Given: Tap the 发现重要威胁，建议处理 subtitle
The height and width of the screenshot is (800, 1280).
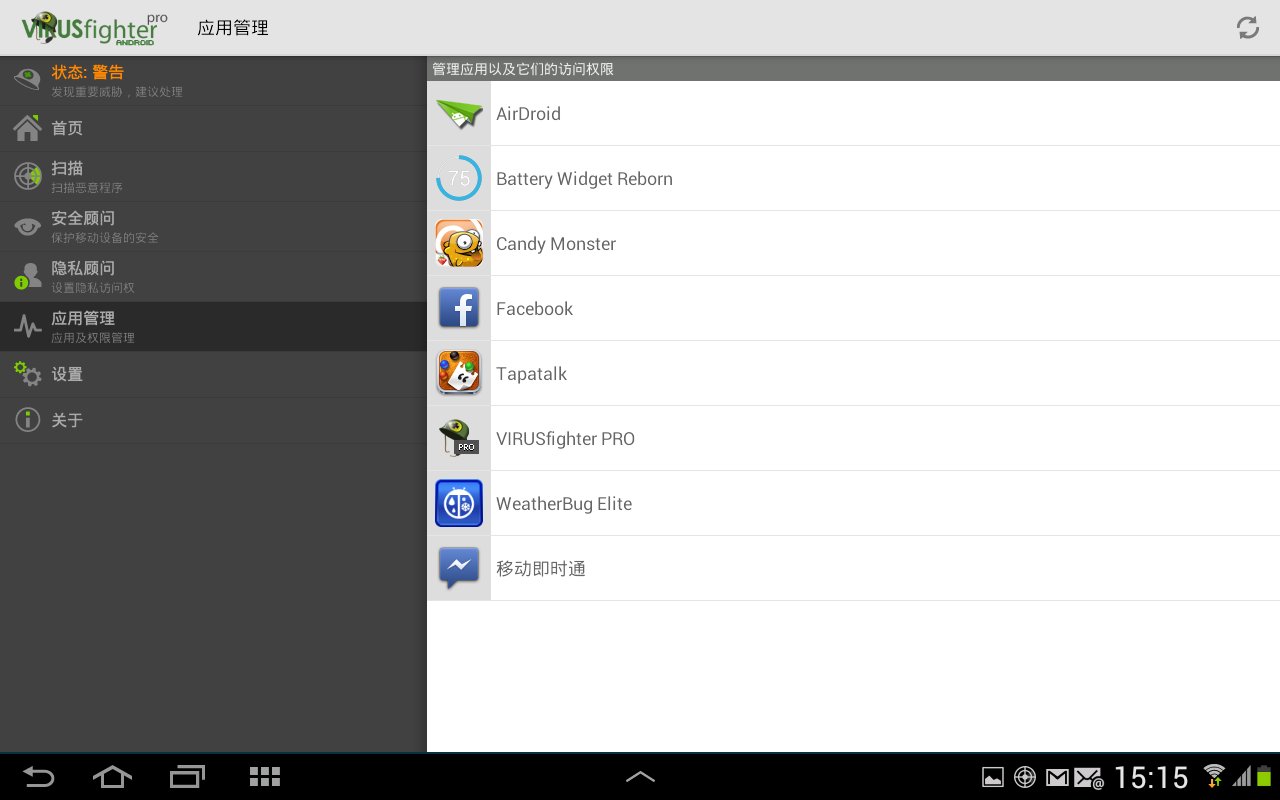Looking at the screenshot, I should click(x=117, y=92).
